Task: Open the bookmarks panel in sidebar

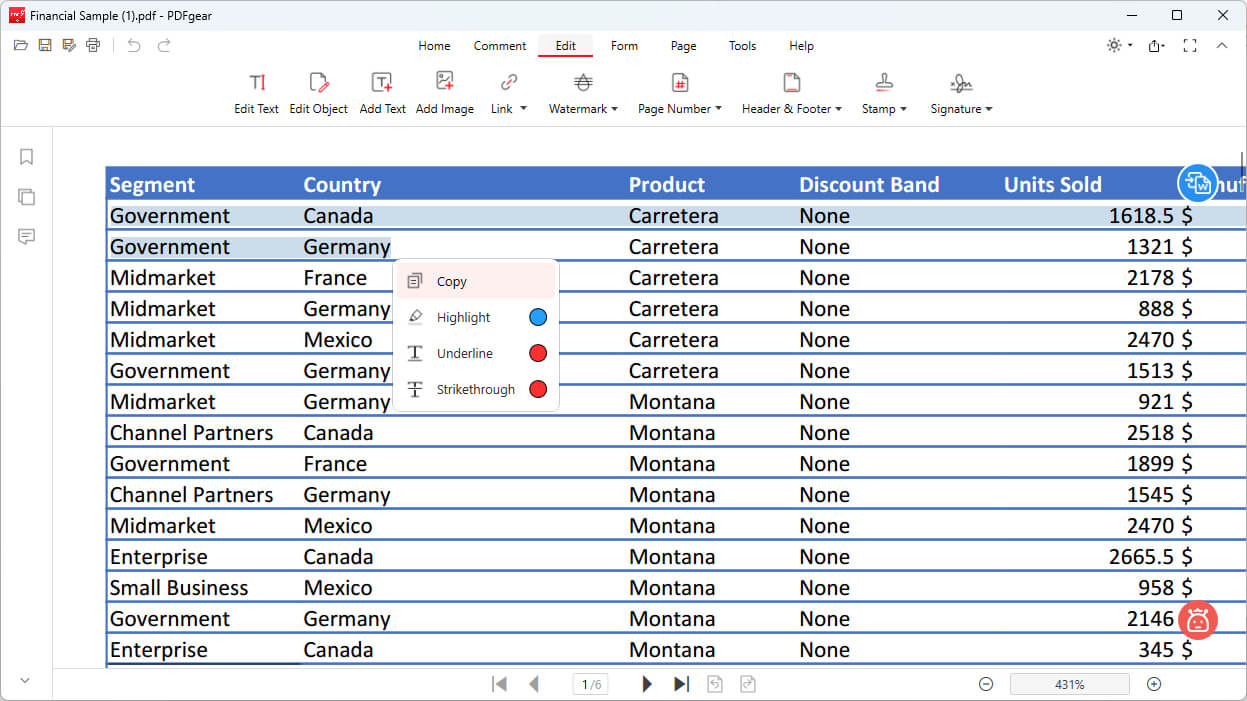Action: pyautogui.click(x=27, y=157)
